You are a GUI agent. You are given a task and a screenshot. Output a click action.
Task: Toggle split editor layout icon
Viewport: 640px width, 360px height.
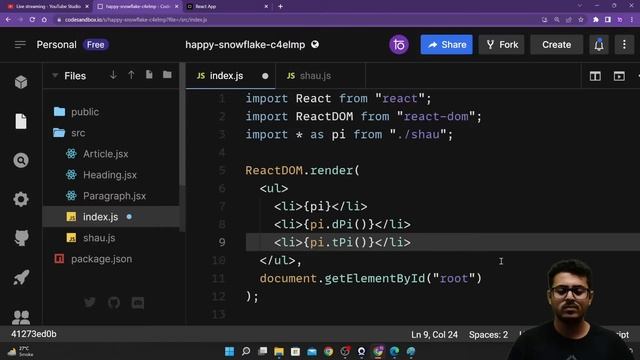(595, 76)
